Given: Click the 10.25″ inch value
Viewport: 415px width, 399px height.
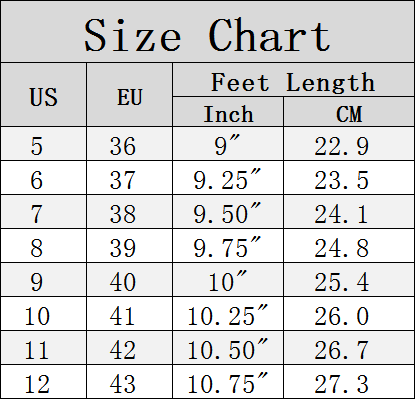Looking at the screenshot, I should 228,315.
